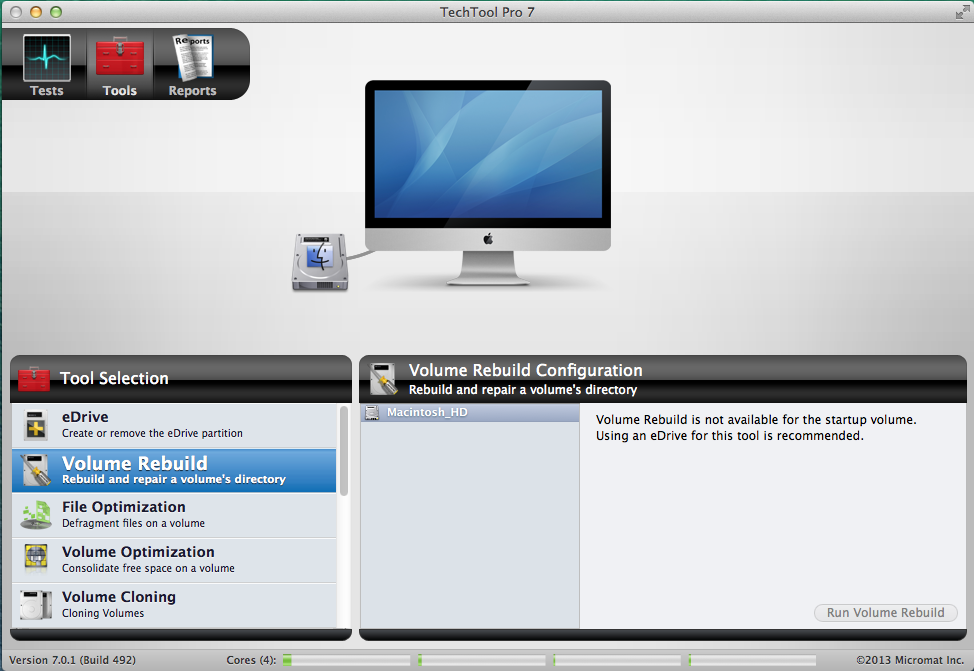Image resolution: width=974 pixels, height=671 pixels.
Task: Click the Volume Optimization icon
Action: pos(36,559)
